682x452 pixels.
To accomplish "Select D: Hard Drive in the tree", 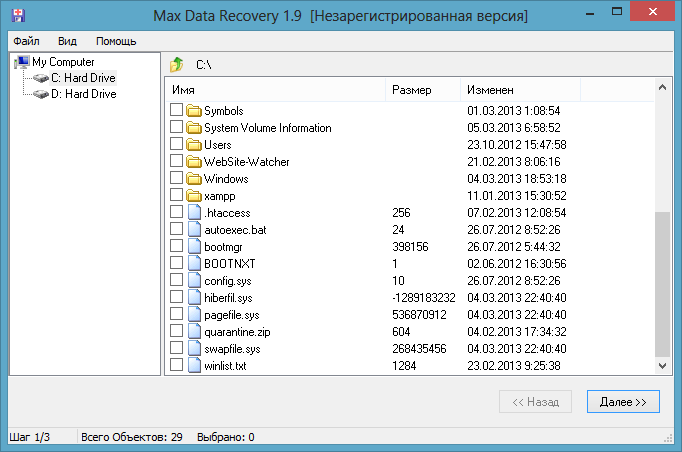I will [84, 94].
